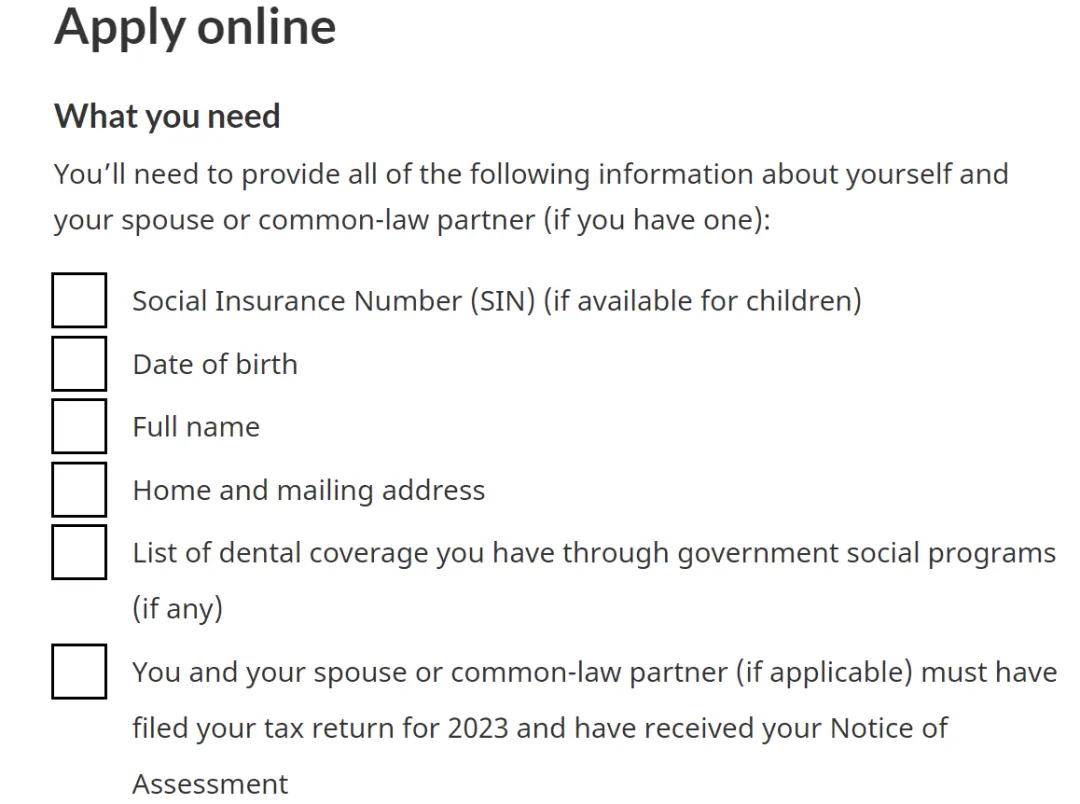Click the word 'Assessment' at the bottom
The height and width of the screenshot is (804, 1080).
tap(210, 784)
